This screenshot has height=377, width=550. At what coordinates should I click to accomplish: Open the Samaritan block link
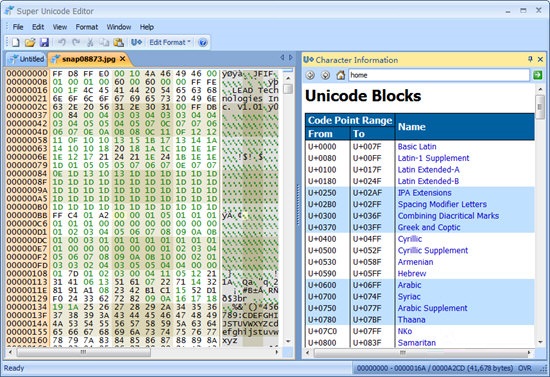click(417, 343)
